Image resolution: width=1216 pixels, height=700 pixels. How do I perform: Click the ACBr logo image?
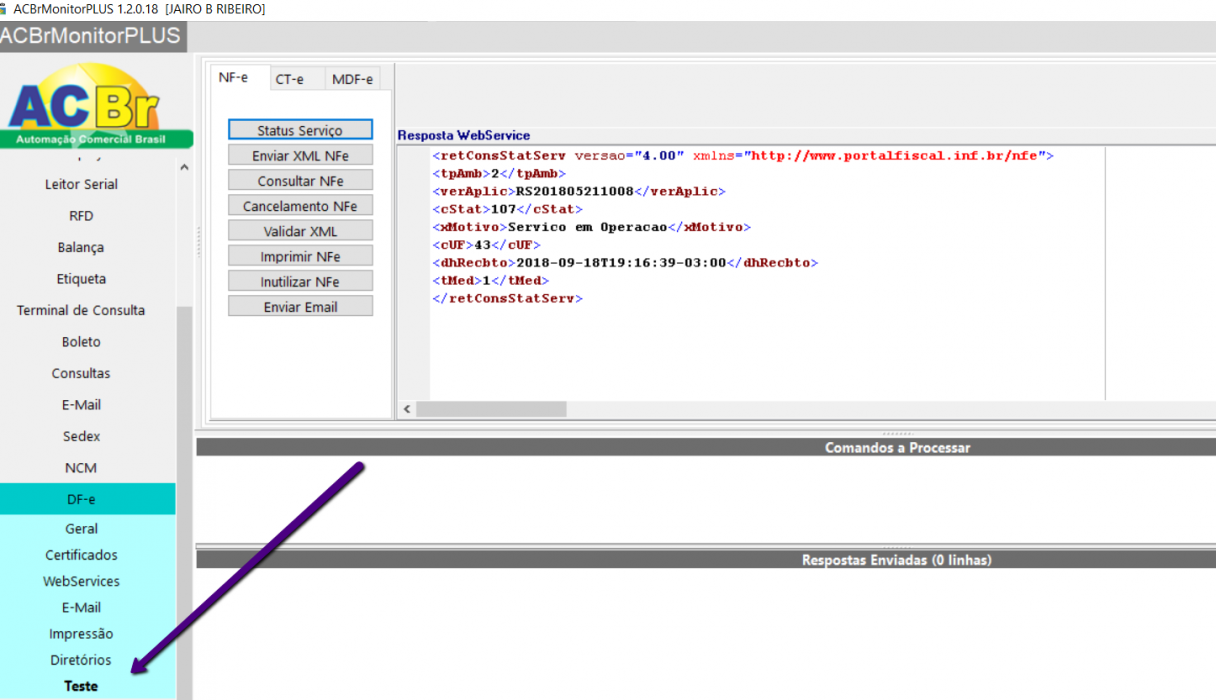point(97,106)
